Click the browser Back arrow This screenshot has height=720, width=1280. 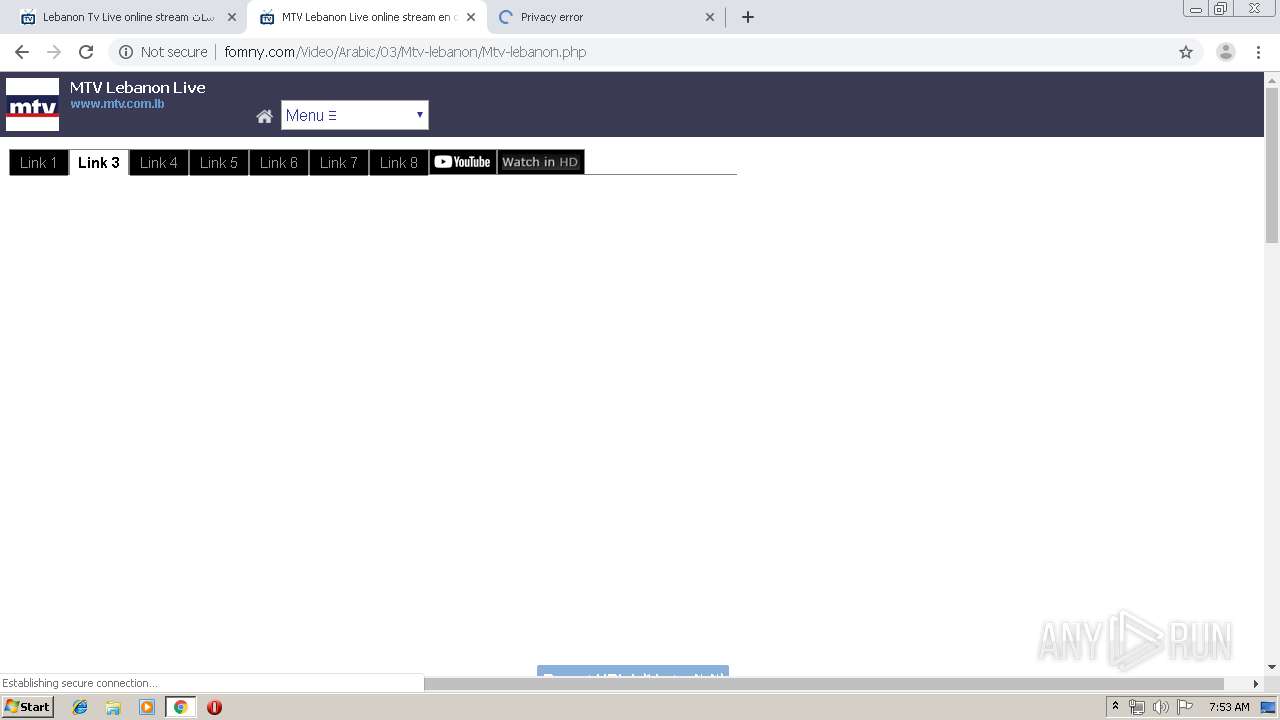[x=22, y=52]
